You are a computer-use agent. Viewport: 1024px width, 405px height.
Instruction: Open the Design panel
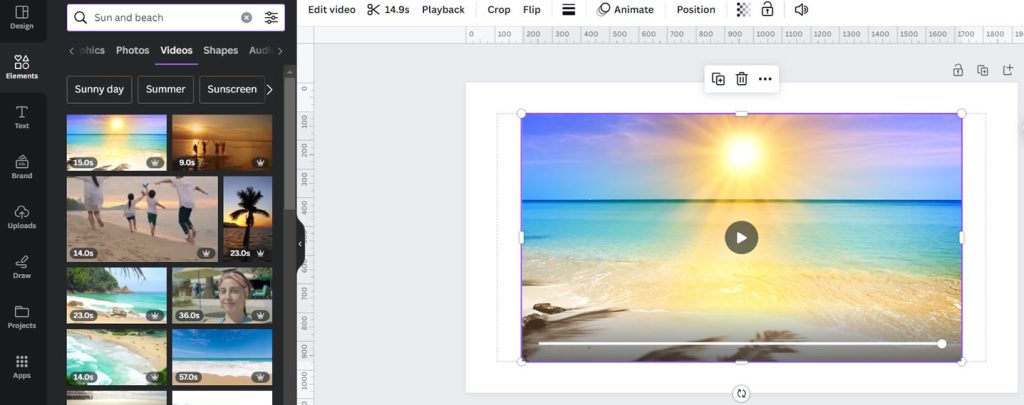tap(22, 18)
